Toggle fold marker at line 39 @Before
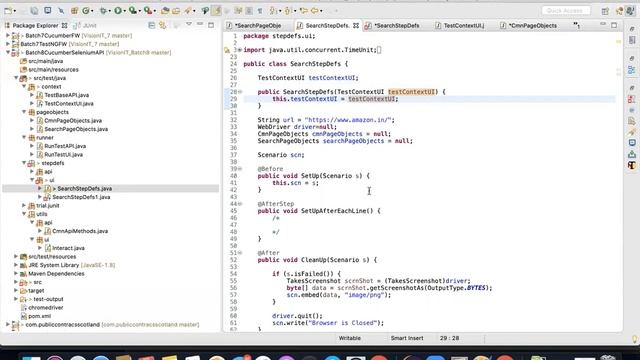The width and height of the screenshot is (640, 360). coord(240,169)
